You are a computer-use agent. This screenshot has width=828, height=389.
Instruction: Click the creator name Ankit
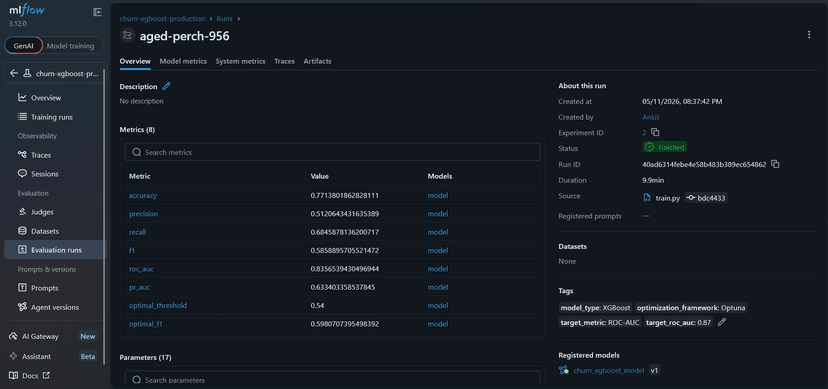click(x=651, y=117)
